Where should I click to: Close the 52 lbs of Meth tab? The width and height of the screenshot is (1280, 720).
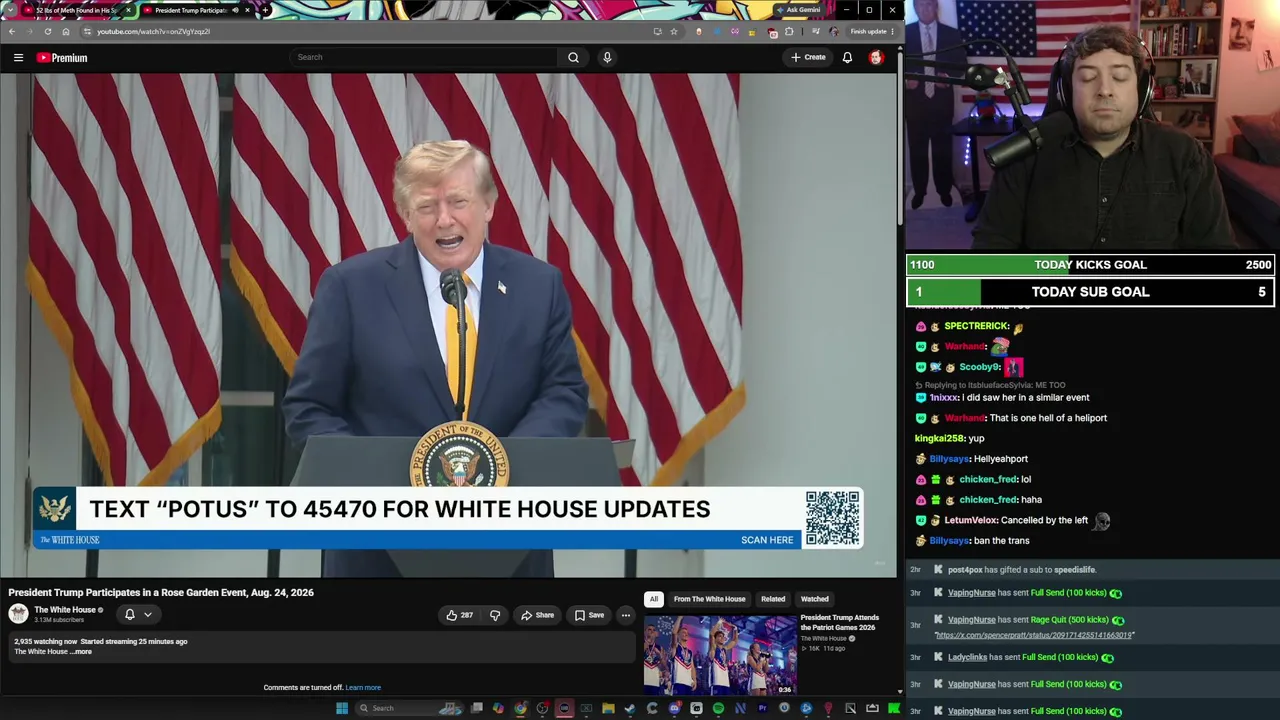pos(129,10)
